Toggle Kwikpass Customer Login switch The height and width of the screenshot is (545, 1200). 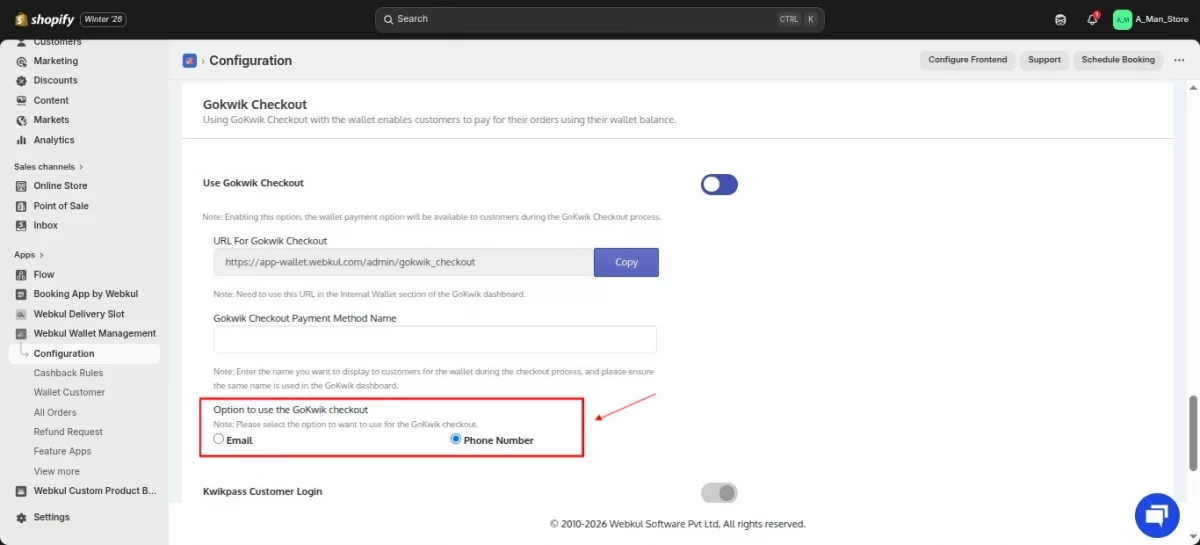point(719,492)
